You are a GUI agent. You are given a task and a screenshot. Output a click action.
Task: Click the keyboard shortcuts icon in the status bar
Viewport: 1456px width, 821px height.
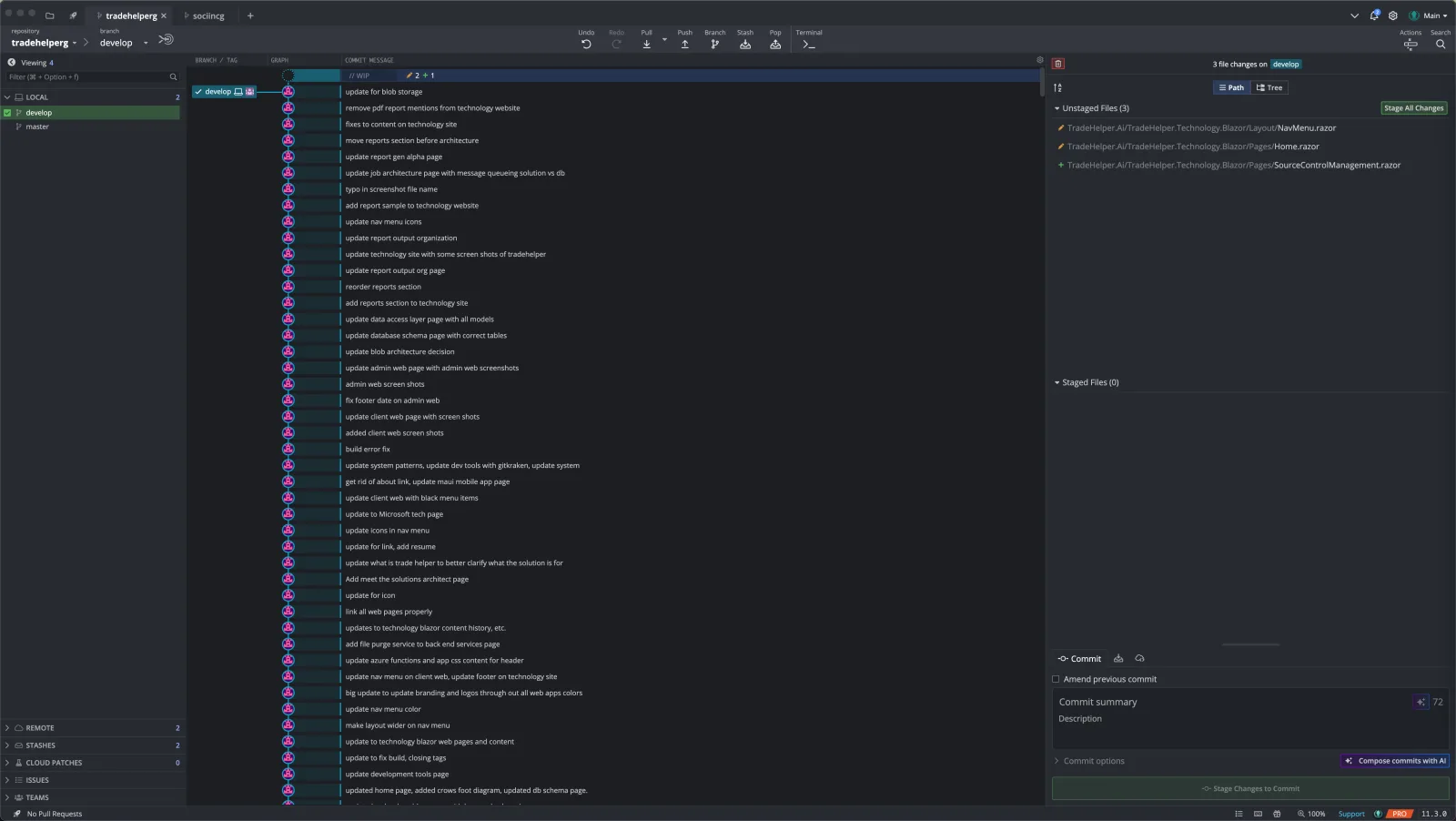coord(1258,814)
